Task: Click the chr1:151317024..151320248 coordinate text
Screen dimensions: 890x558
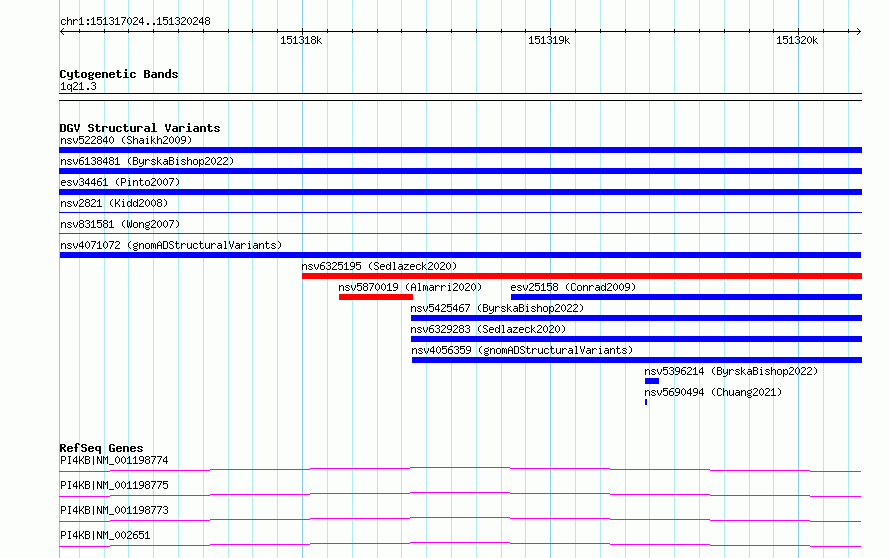Action: [x=135, y=22]
